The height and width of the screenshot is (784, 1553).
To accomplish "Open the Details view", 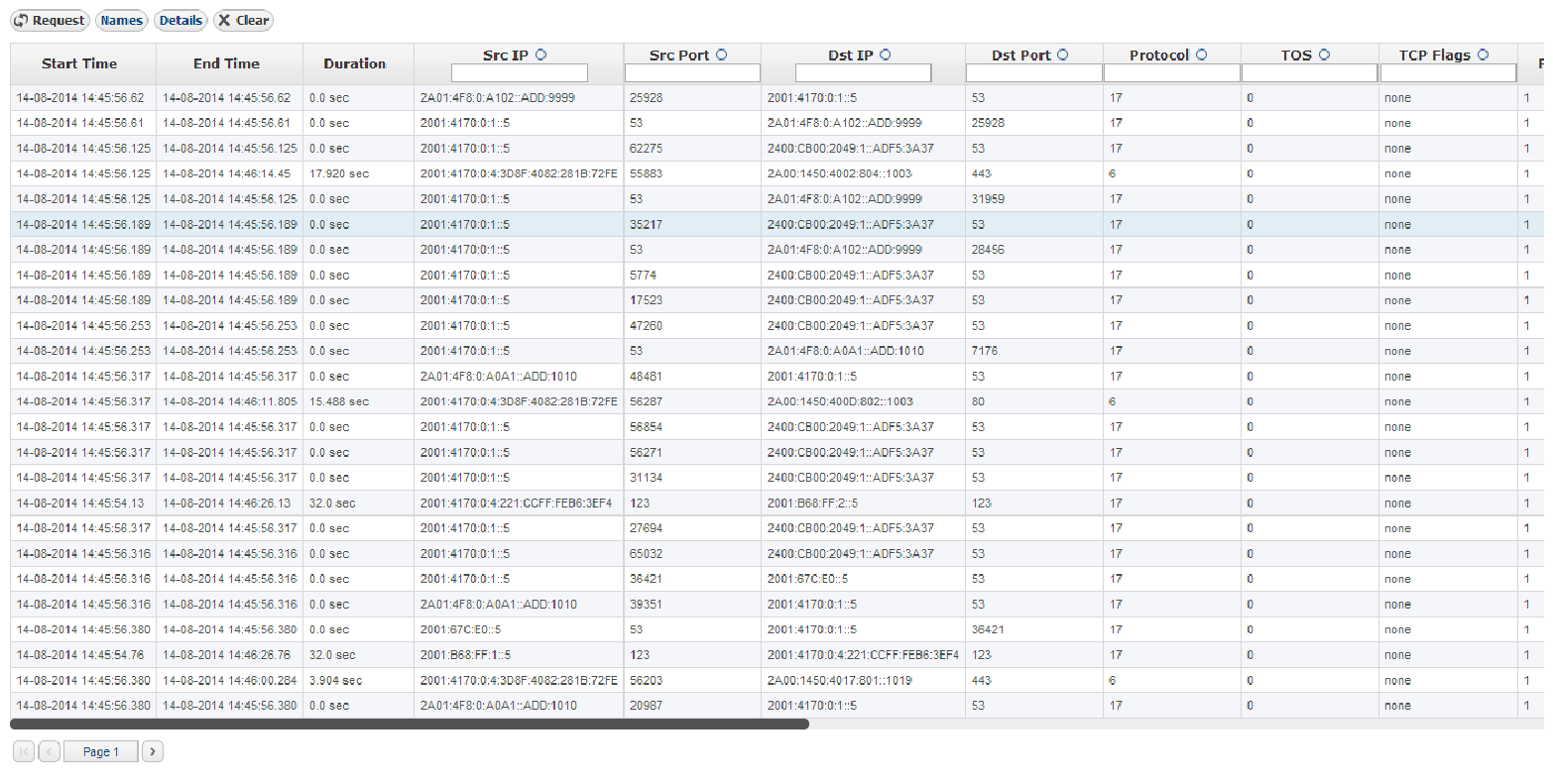I will pos(180,20).
